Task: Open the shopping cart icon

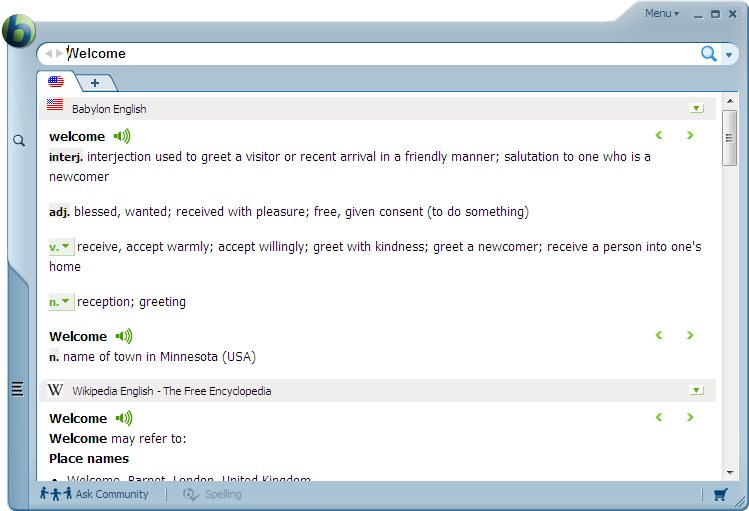Action: pyautogui.click(x=721, y=494)
